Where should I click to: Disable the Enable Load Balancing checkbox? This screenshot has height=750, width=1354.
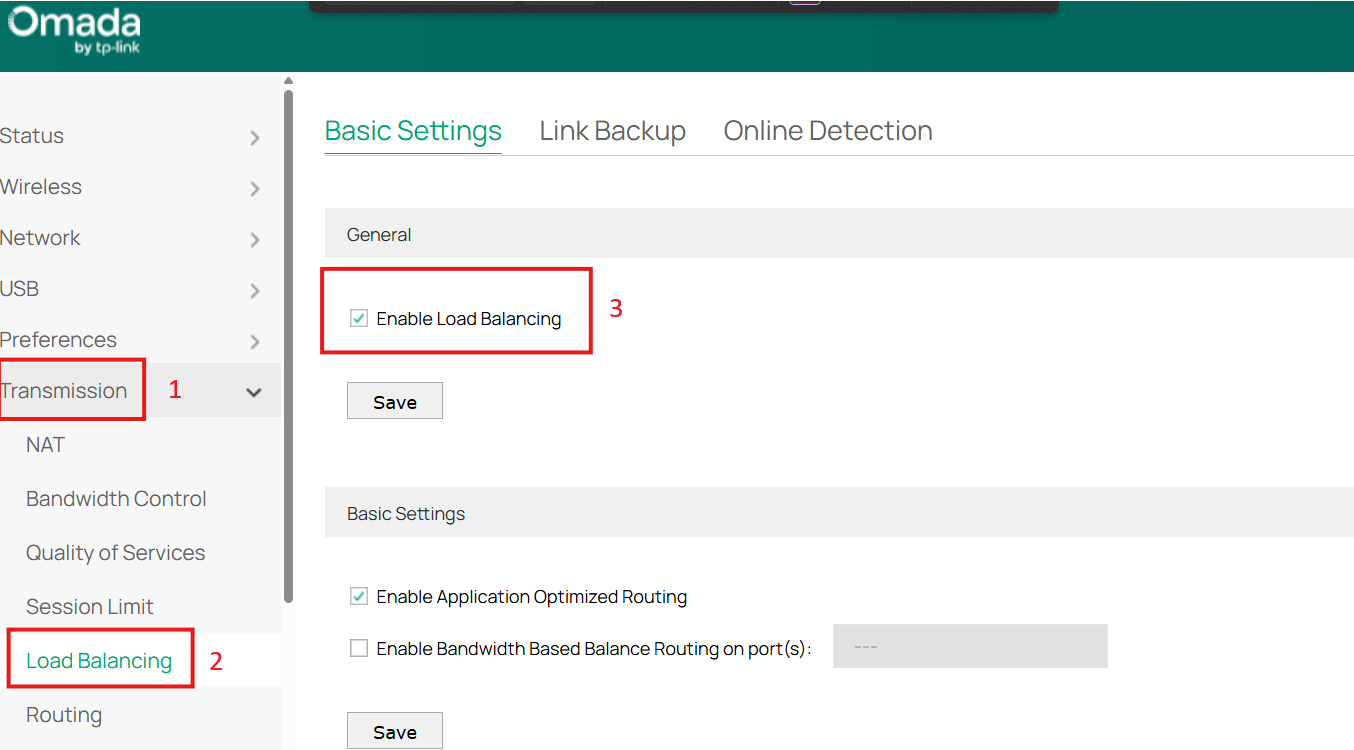(358, 318)
